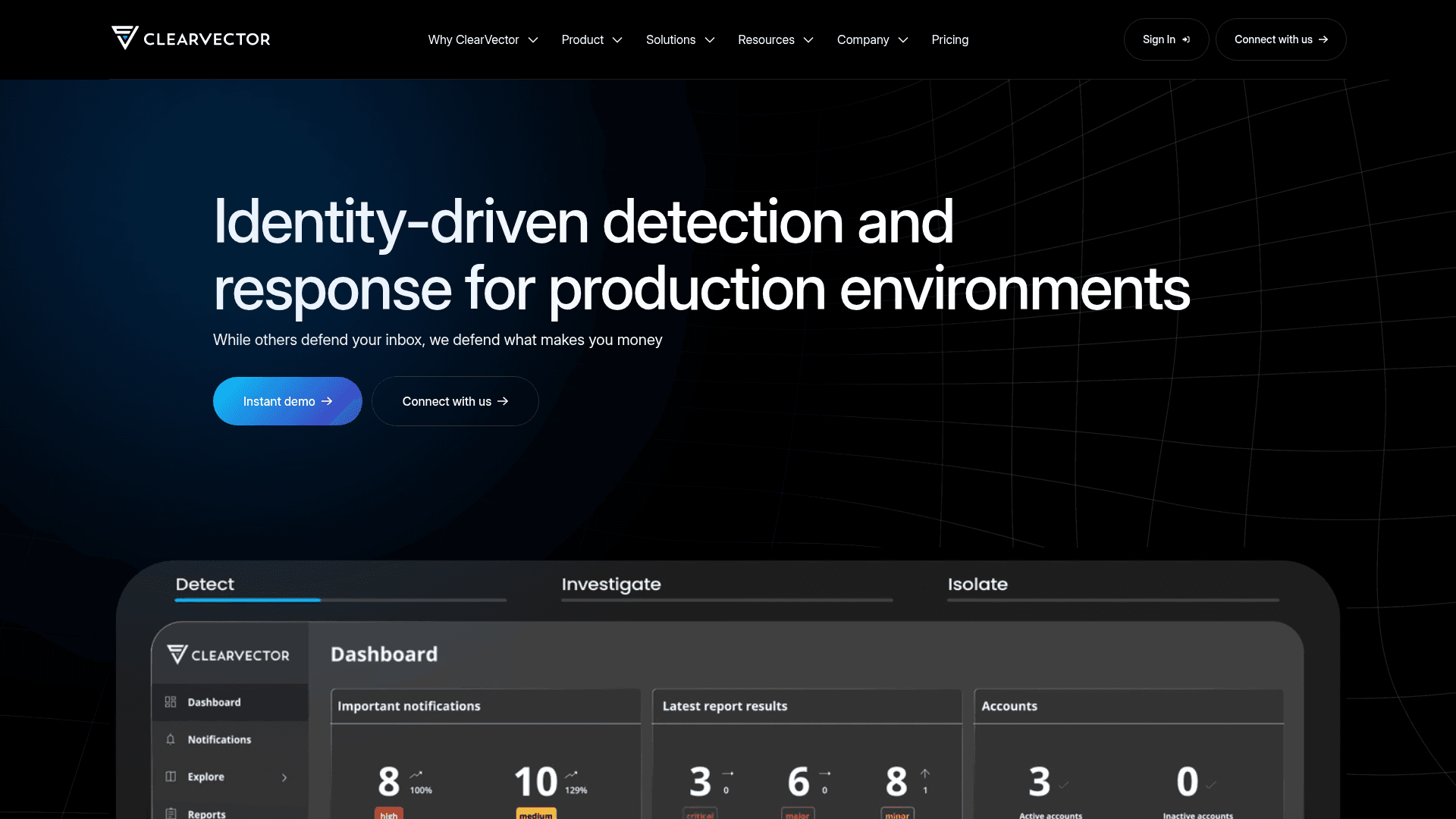Click the high notifications count 8
This screenshot has width=1456, height=819.
tap(389, 781)
